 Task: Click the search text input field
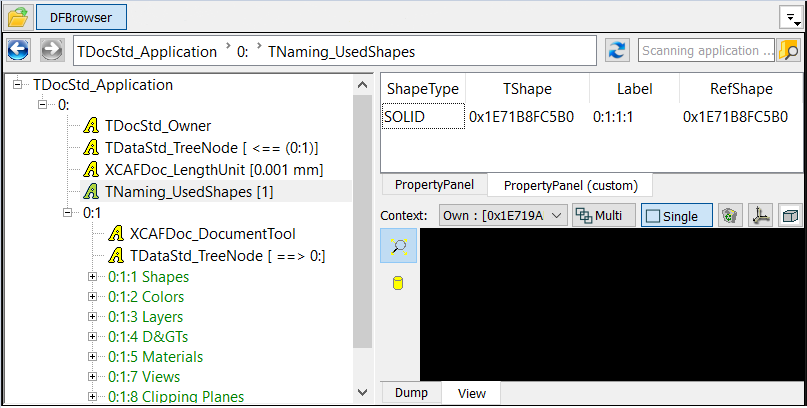[706, 51]
